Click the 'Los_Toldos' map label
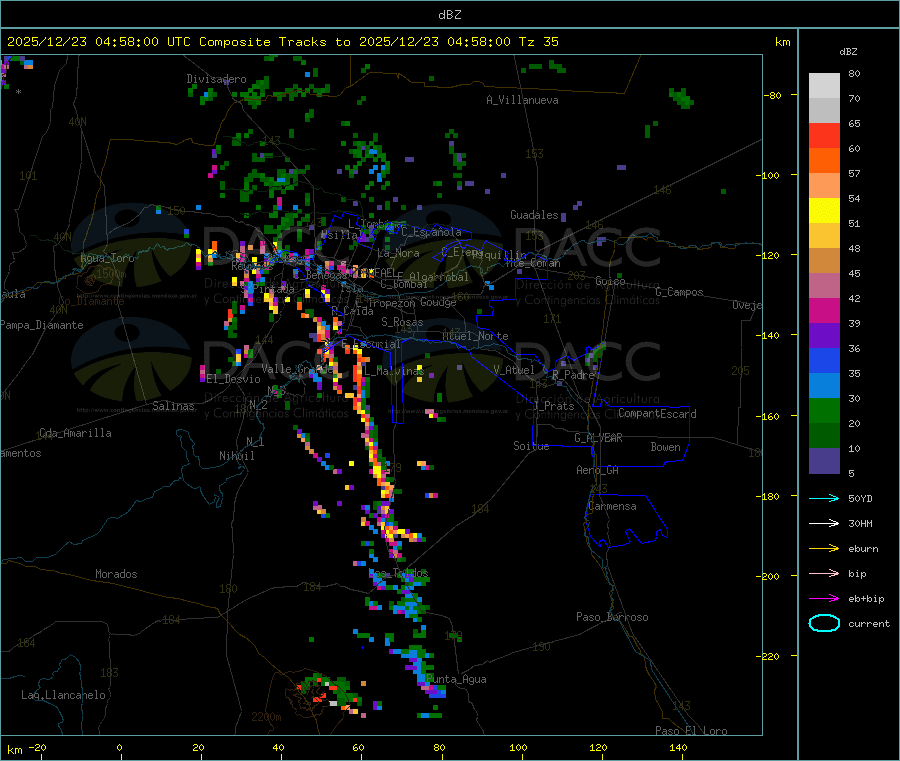This screenshot has height=761, width=900. pyautogui.click(x=398, y=573)
